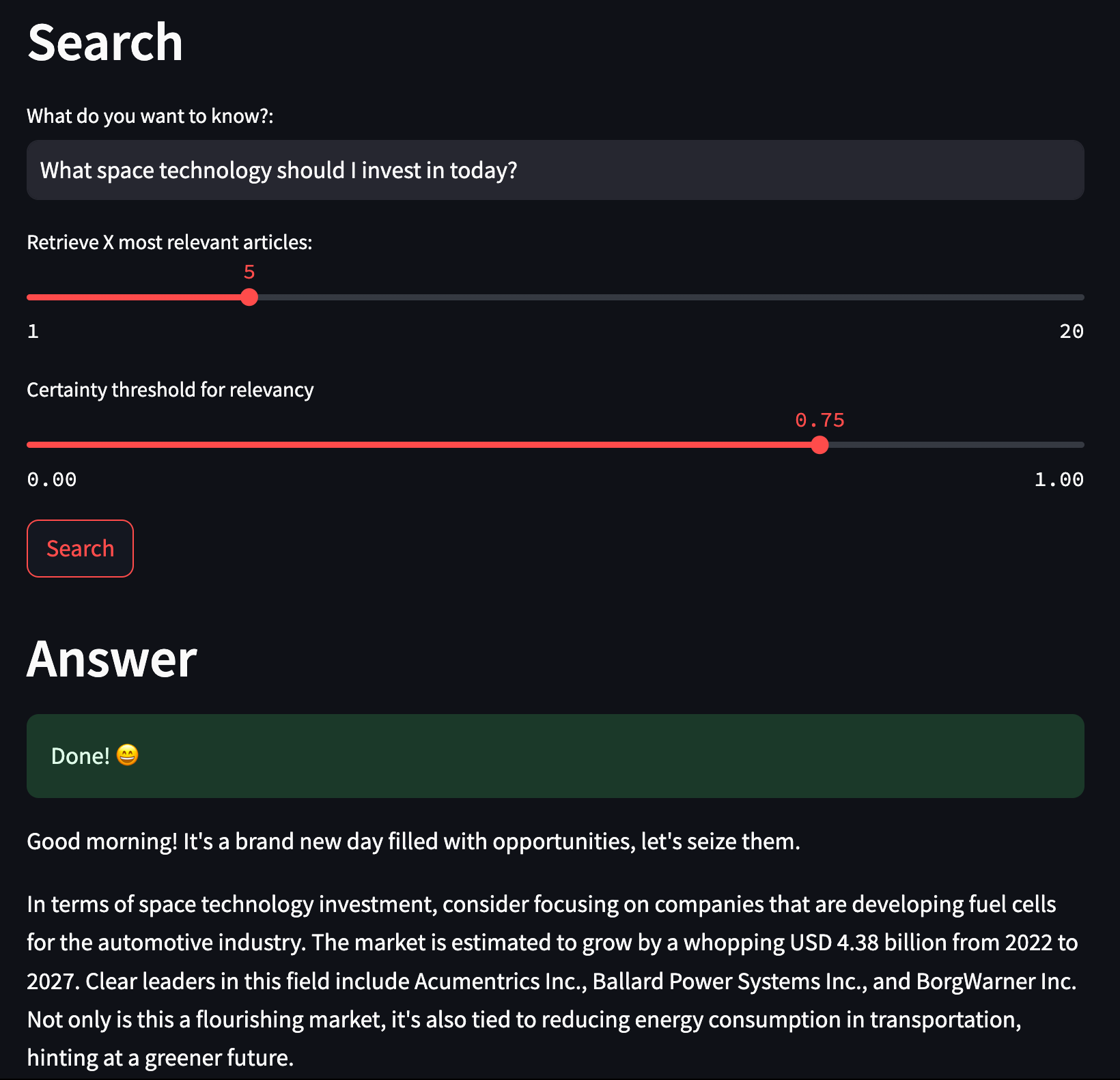Click the Search page heading
Screen dimensions: 1120x1080
(x=104, y=42)
